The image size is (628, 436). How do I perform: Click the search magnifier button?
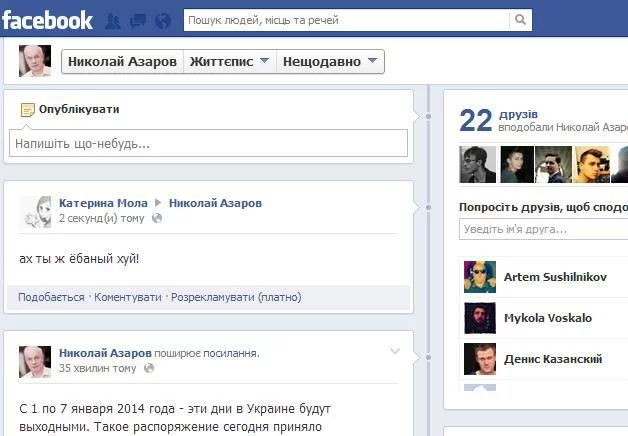click(x=520, y=20)
